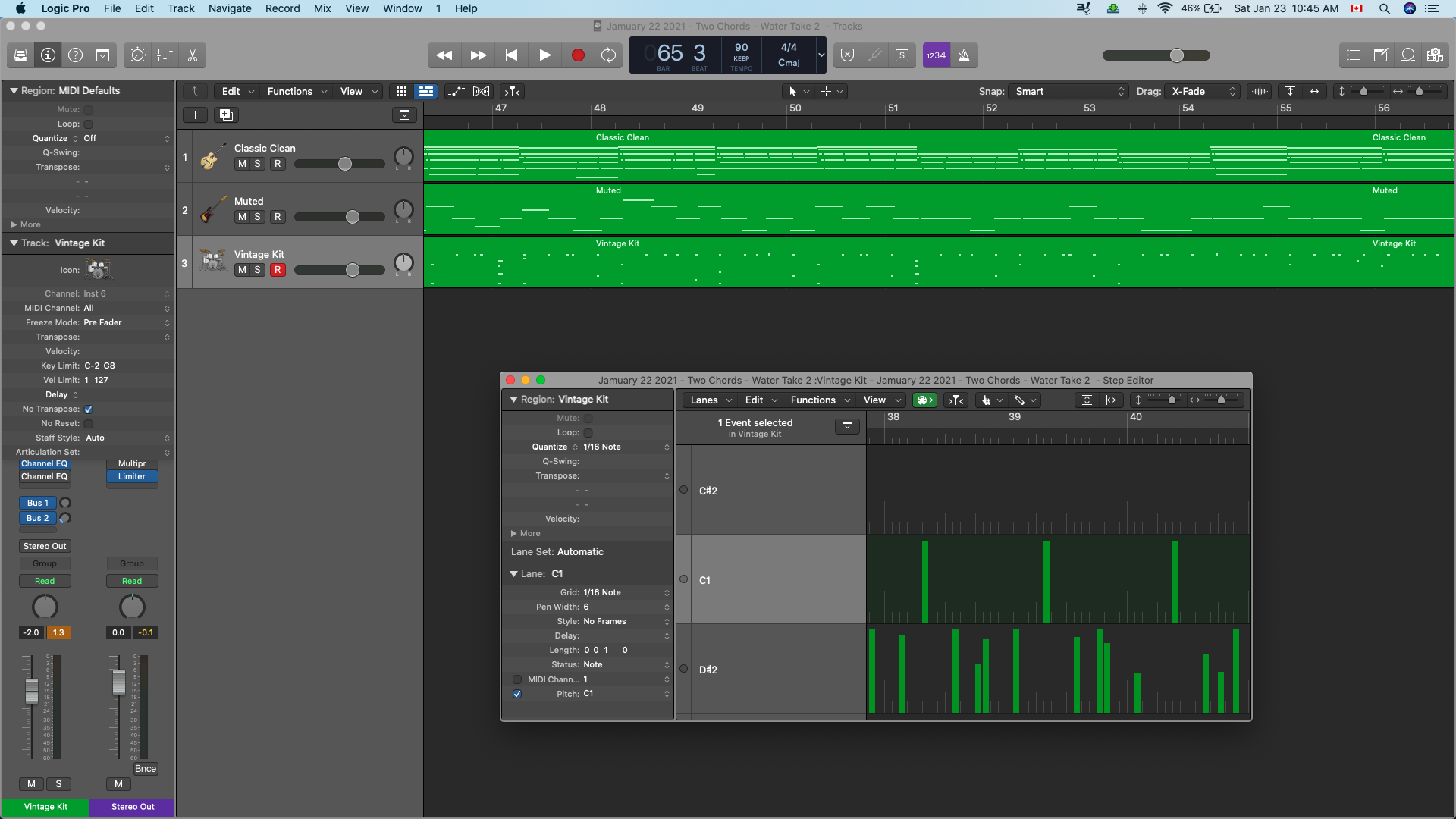Toggle Show Automation button in Tracks

coord(456,92)
